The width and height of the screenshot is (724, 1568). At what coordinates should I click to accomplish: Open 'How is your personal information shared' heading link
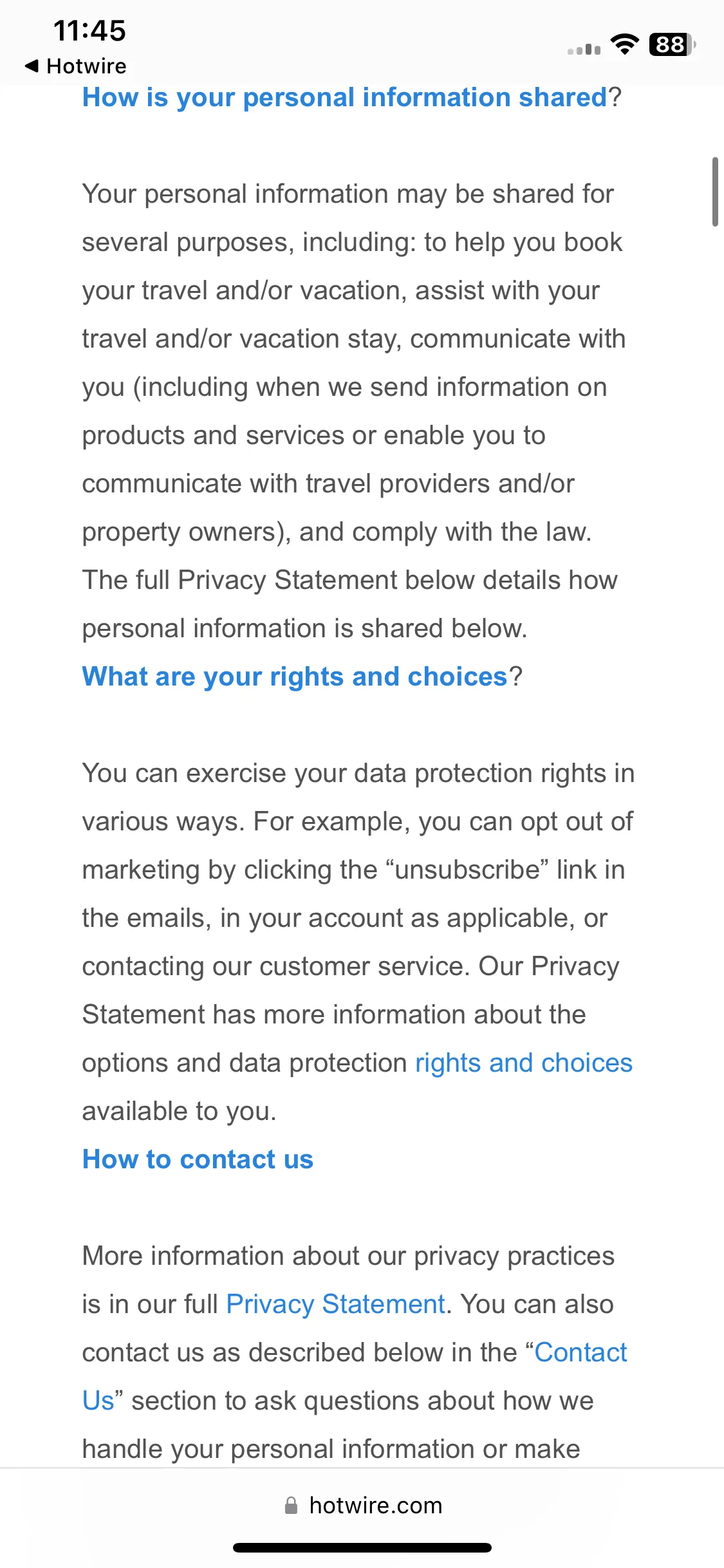coord(344,97)
